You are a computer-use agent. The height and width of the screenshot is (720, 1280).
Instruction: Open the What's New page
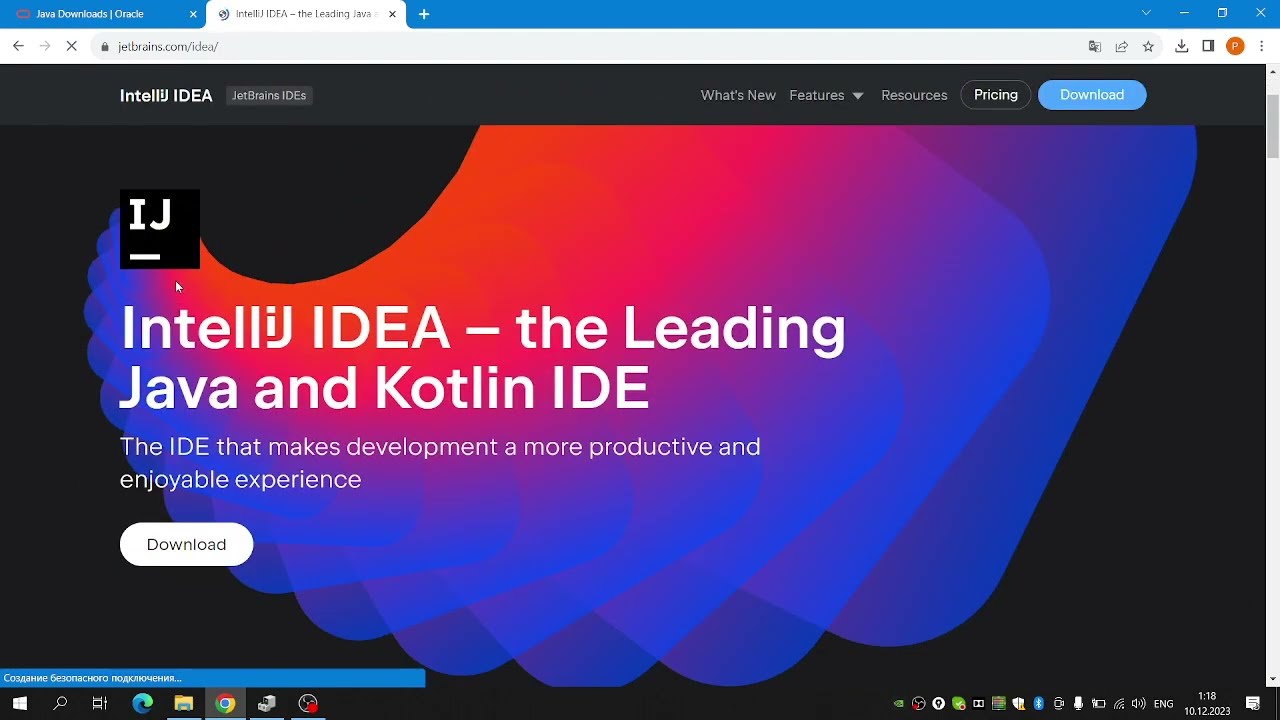click(x=738, y=95)
